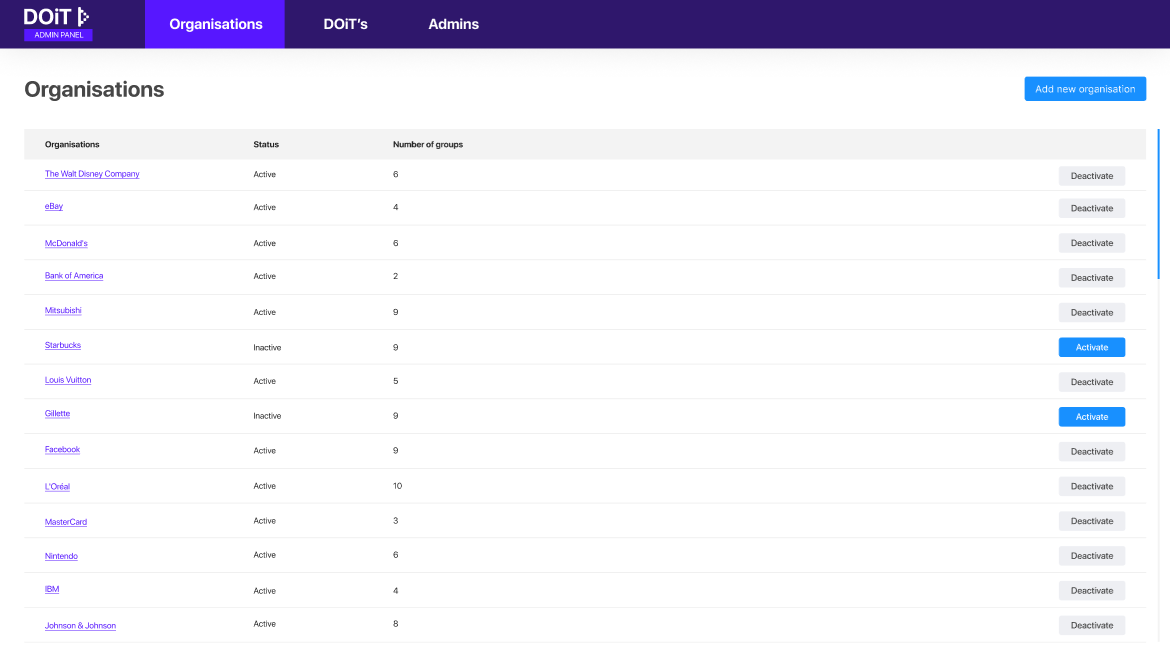Open the MasterCard organisation link
Image resolution: width=1170 pixels, height=656 pixels.
(66, 522)
